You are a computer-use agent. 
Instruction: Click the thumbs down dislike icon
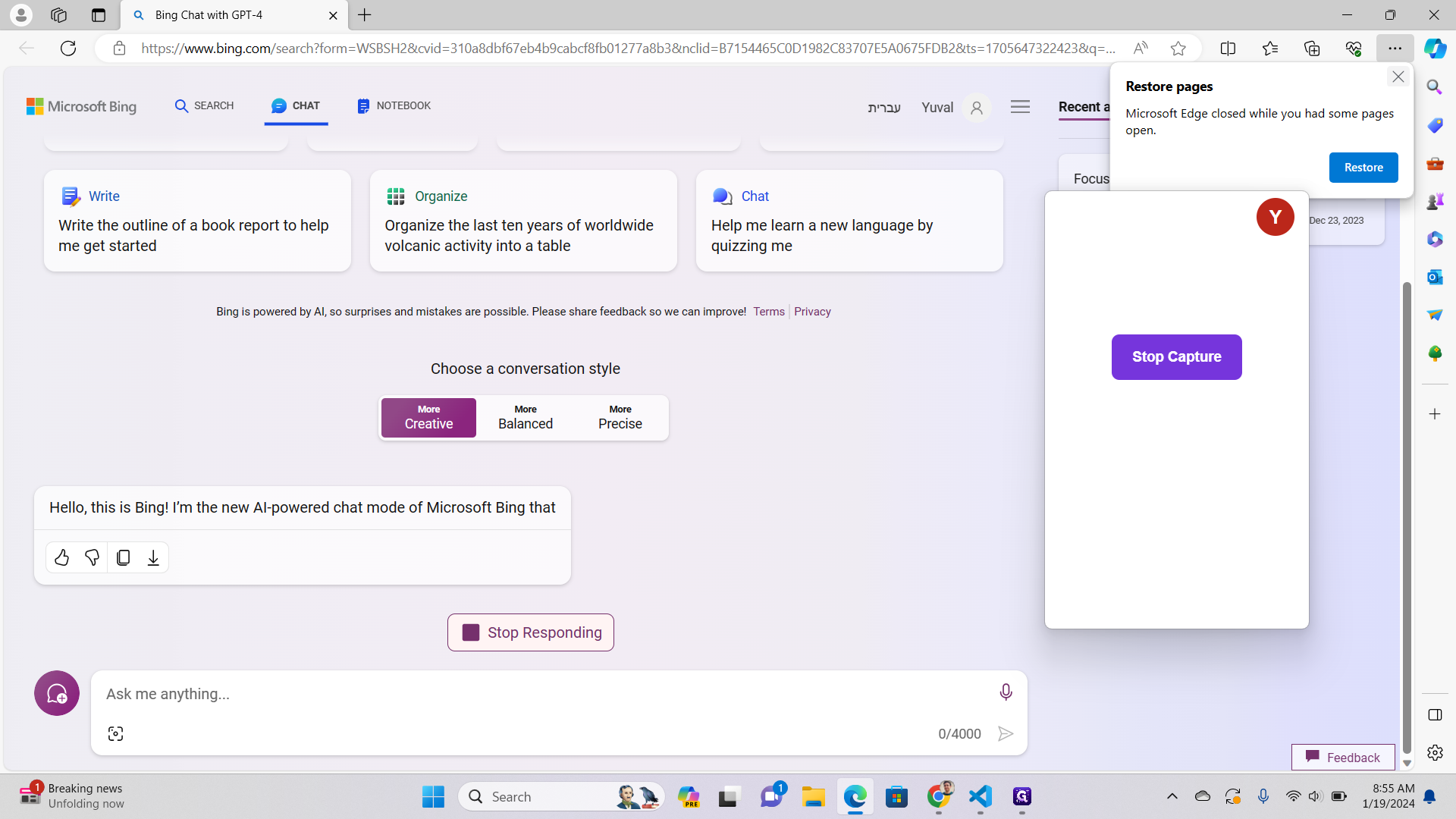(x=93, y=557)
